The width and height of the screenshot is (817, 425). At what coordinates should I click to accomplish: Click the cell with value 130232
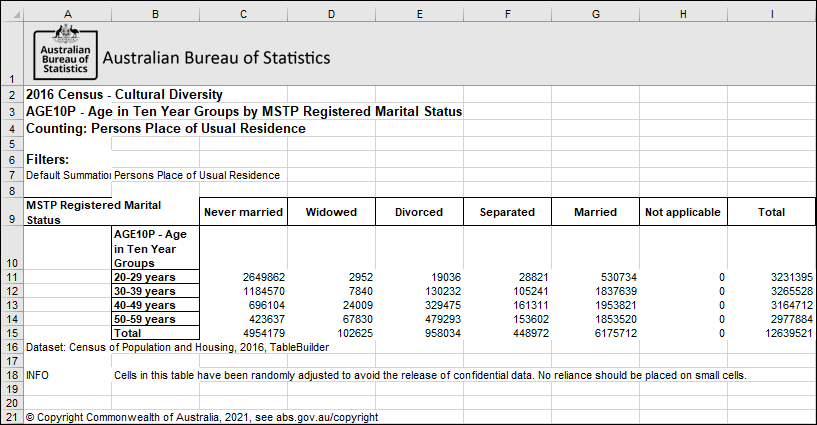coord(419,291)
